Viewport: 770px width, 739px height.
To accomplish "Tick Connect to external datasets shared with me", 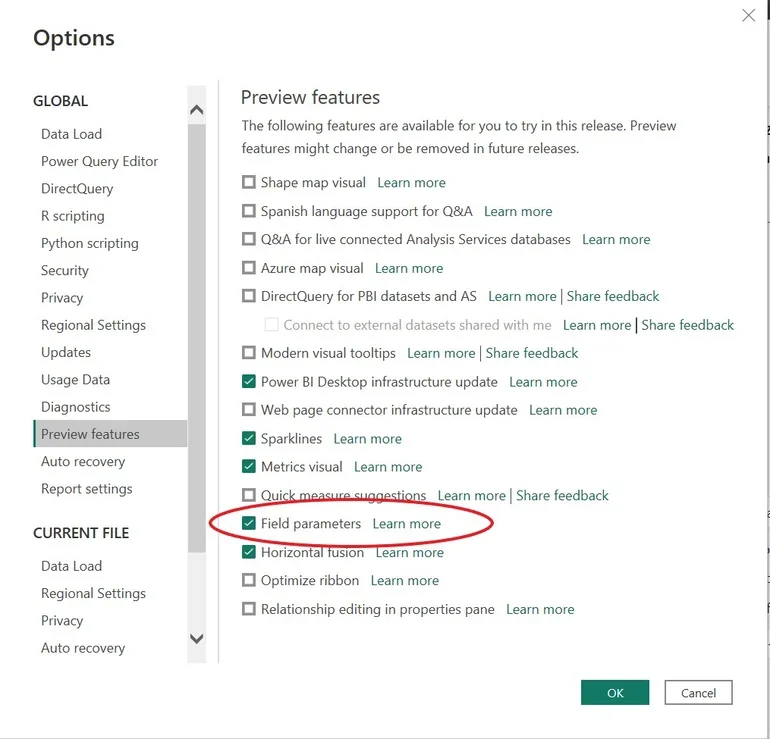I will coord(272,325).
